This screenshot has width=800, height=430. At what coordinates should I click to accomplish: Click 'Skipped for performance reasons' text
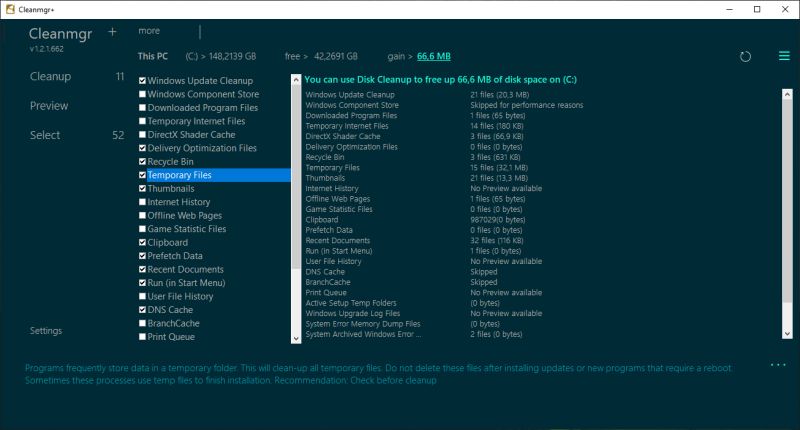[x=527, y=105]
